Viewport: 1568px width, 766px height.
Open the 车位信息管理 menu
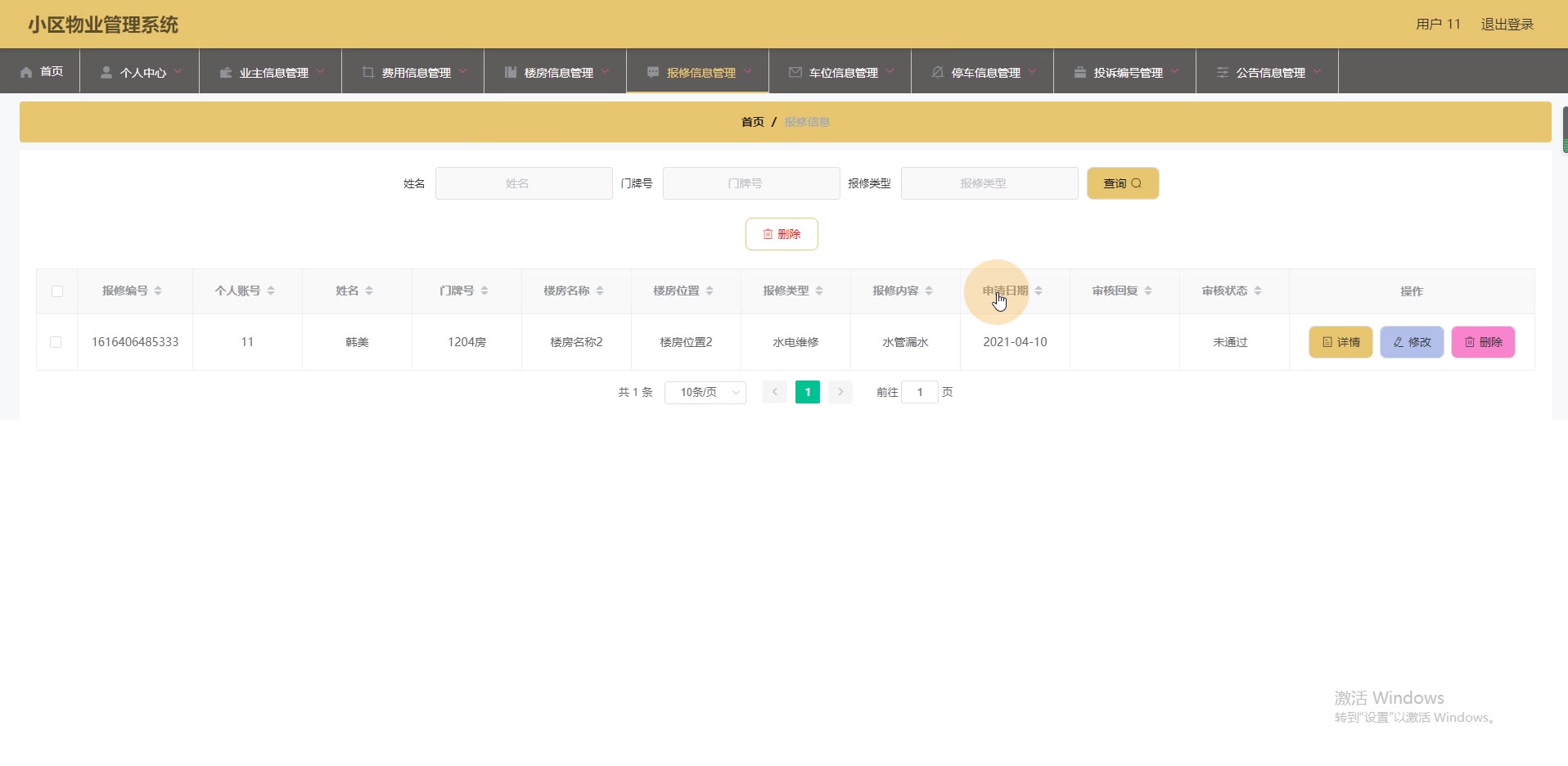[840, 71]
